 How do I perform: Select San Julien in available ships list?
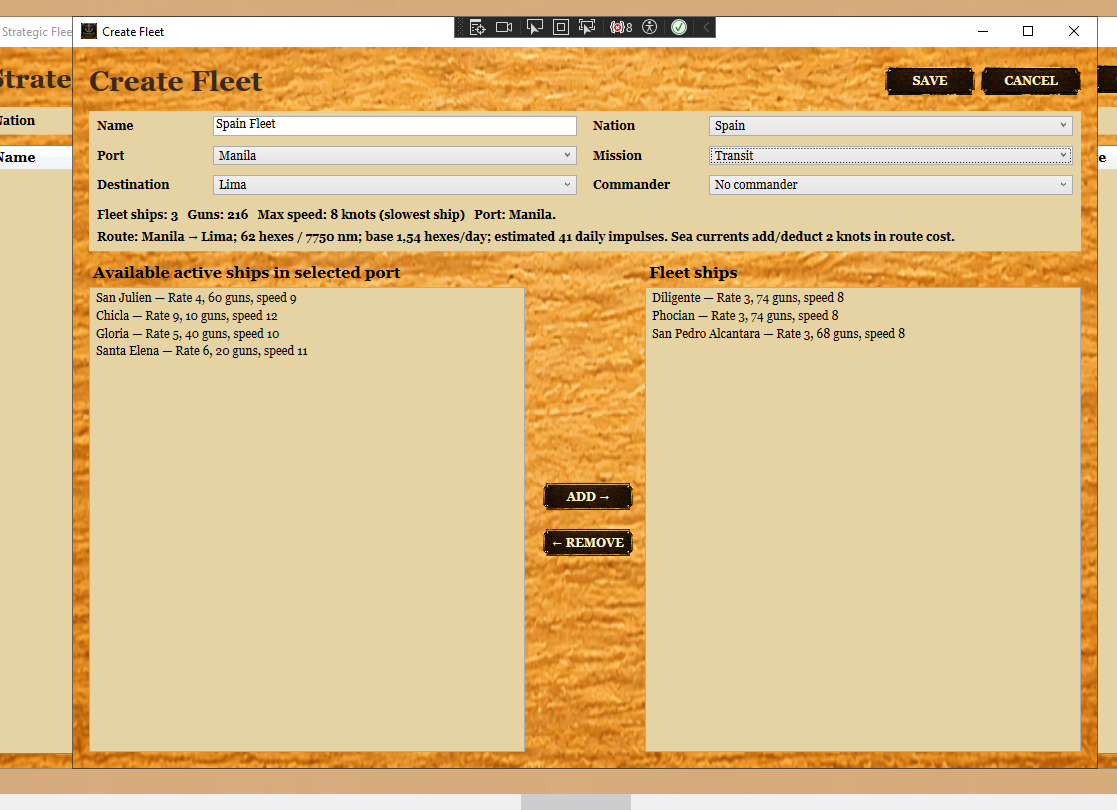pos(307,298)
